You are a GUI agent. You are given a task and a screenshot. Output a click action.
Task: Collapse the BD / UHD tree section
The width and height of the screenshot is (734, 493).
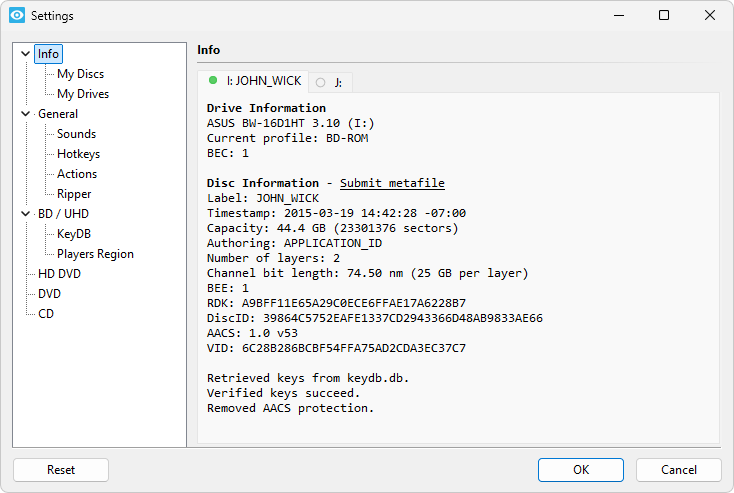pos(26,214)
